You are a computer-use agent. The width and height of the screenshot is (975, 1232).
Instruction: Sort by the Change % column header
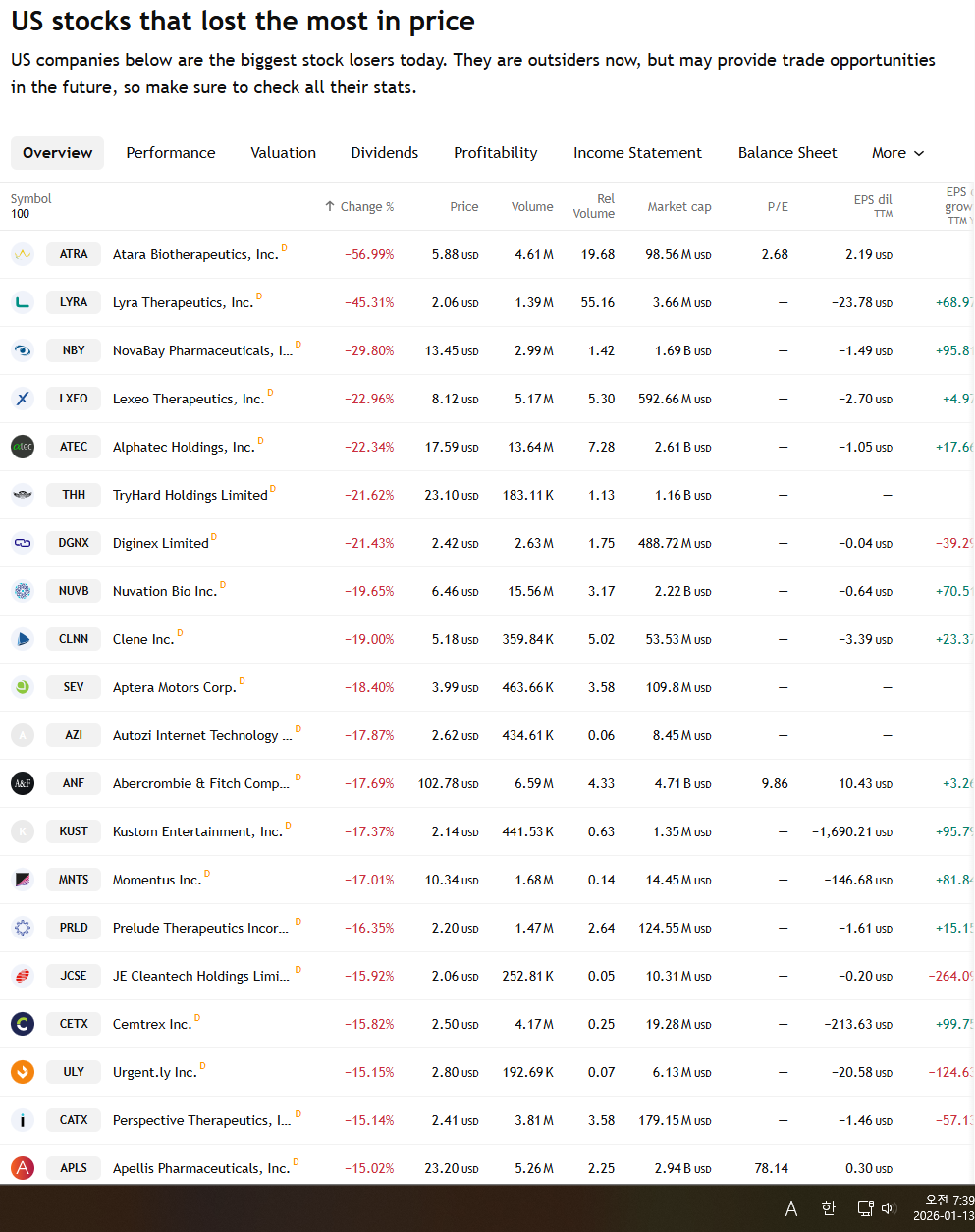359,207
